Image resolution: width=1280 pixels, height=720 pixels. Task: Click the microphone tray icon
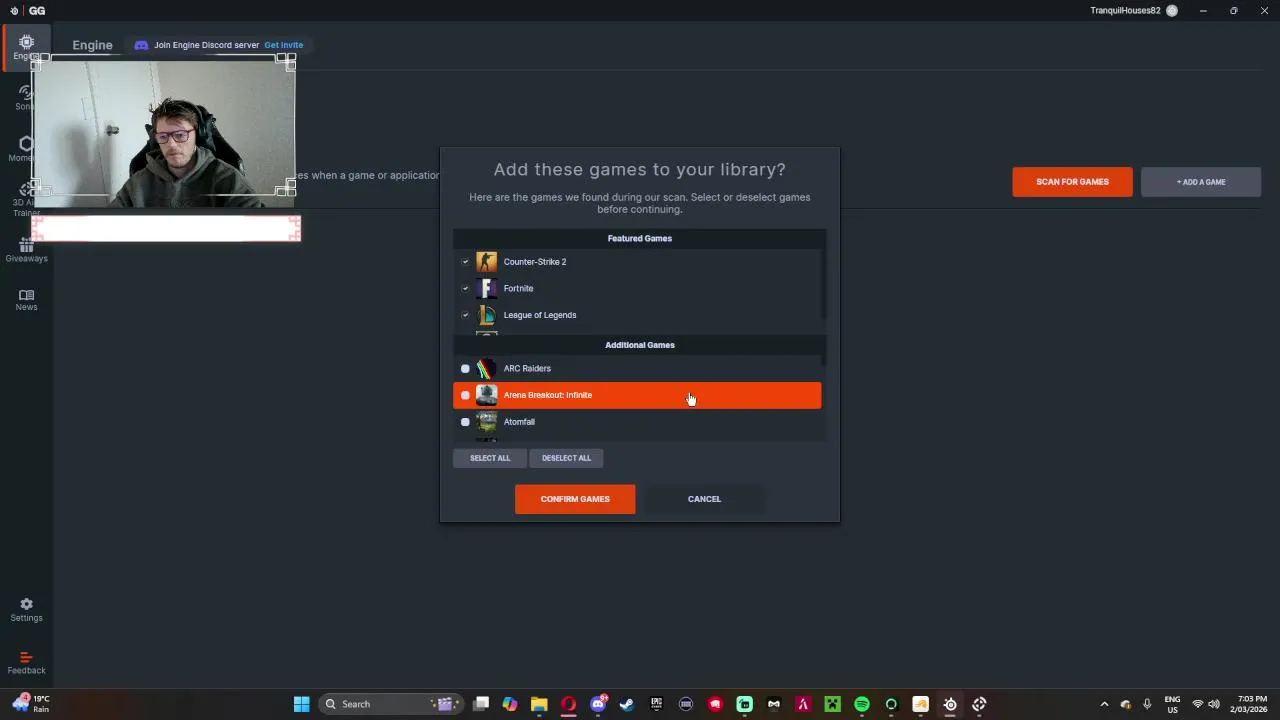(1147, 704)
